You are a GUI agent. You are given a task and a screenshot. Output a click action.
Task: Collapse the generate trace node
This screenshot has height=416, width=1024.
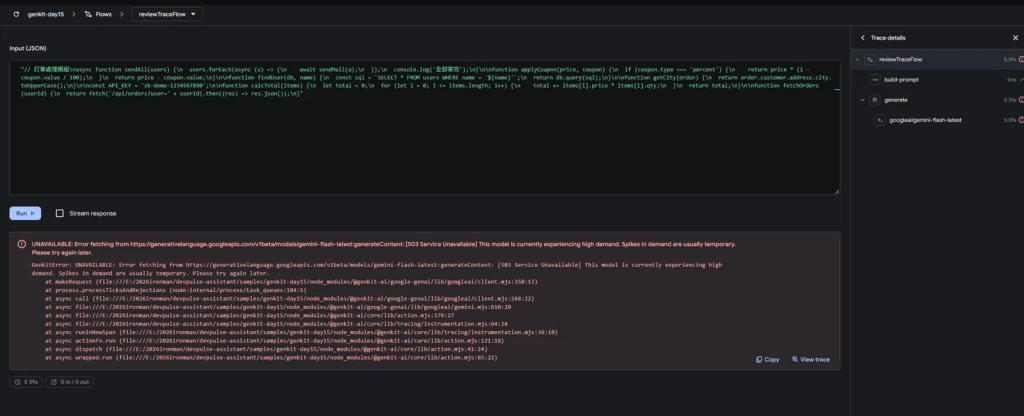(862, 100)
